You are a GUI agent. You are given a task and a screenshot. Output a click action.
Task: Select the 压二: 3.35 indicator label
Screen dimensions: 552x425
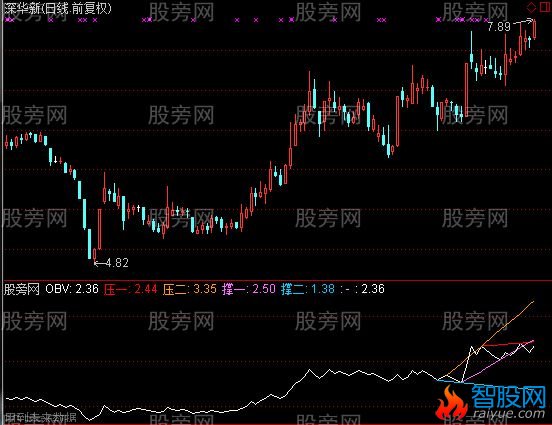click(190, 289)
